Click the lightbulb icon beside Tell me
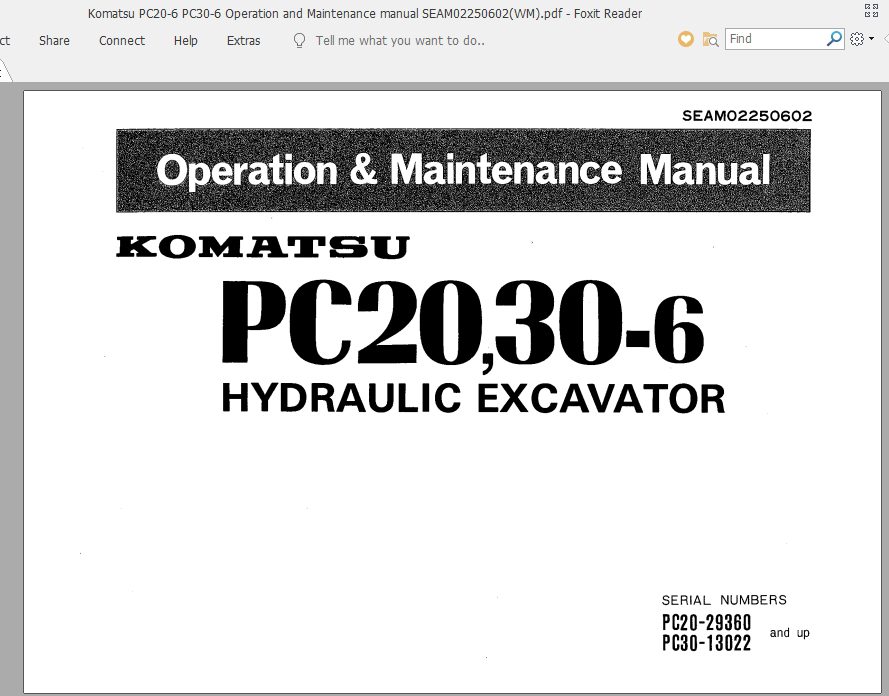Viewport: 889px width, 696px height. (x=299, y=41)
